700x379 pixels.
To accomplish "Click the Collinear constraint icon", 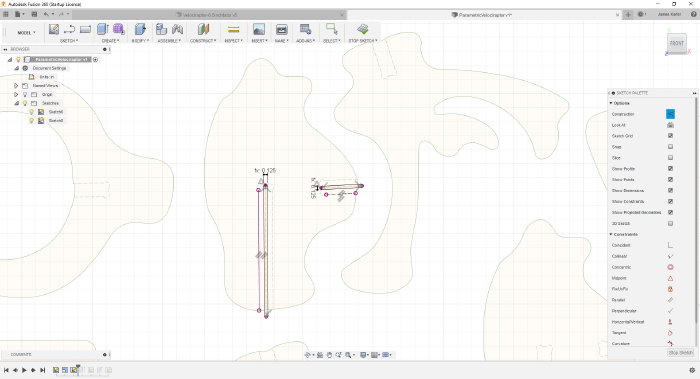I will pos(670,256).
